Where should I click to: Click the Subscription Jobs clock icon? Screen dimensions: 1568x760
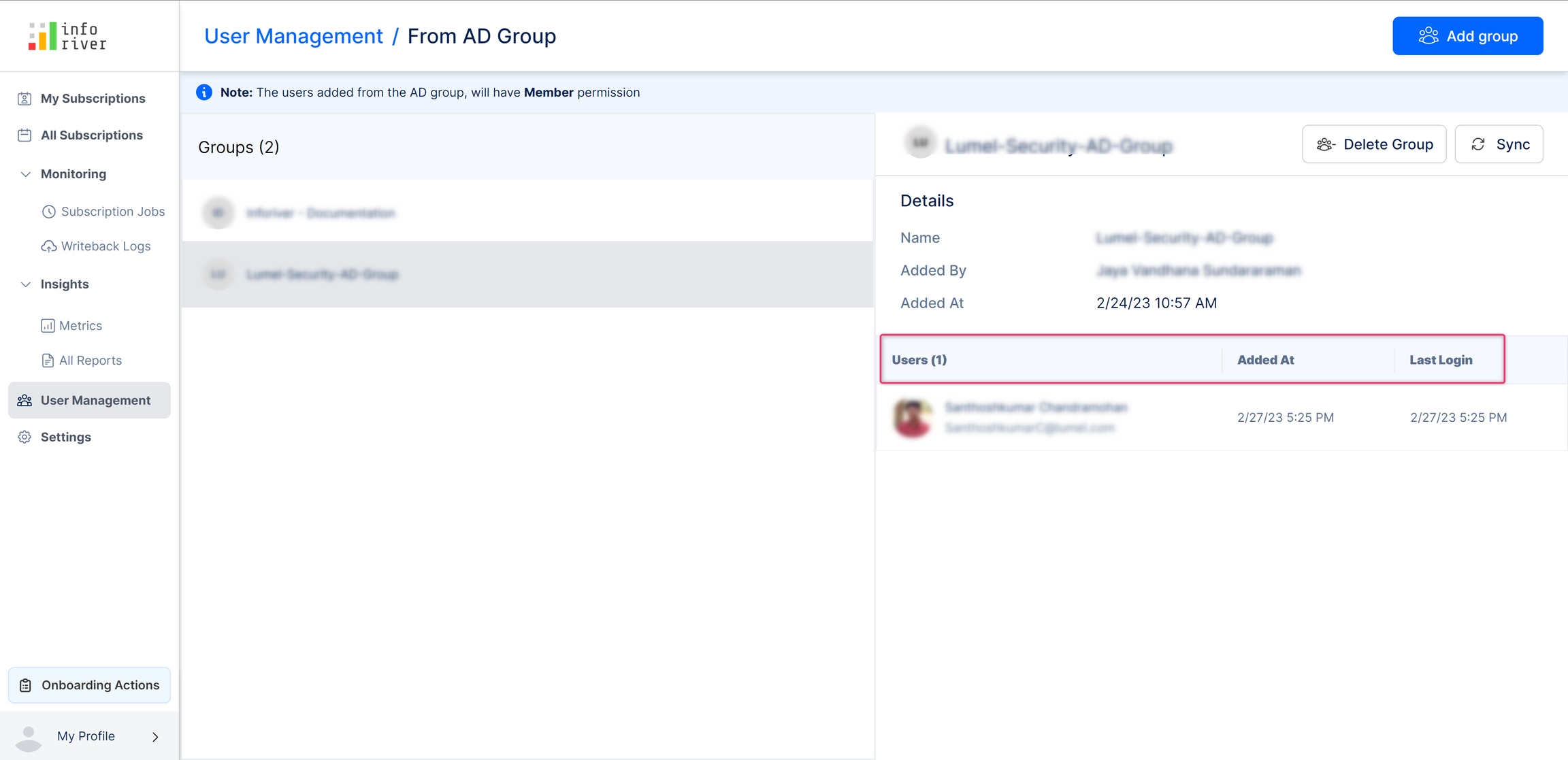[48, 212]
